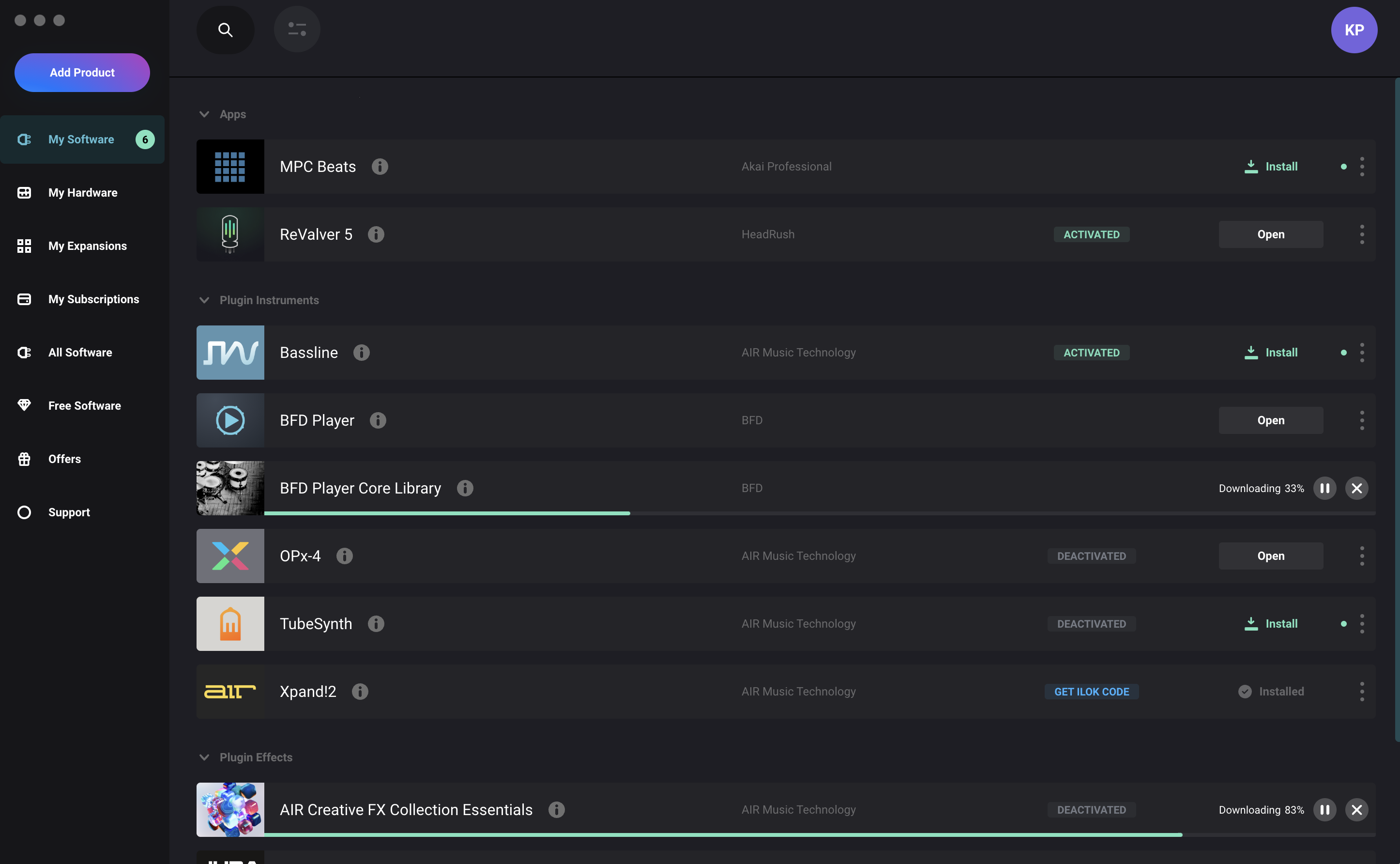Collapse the Plugin Effects section
The height and width of the screenshot is (864, 1400).
point(204,757)
